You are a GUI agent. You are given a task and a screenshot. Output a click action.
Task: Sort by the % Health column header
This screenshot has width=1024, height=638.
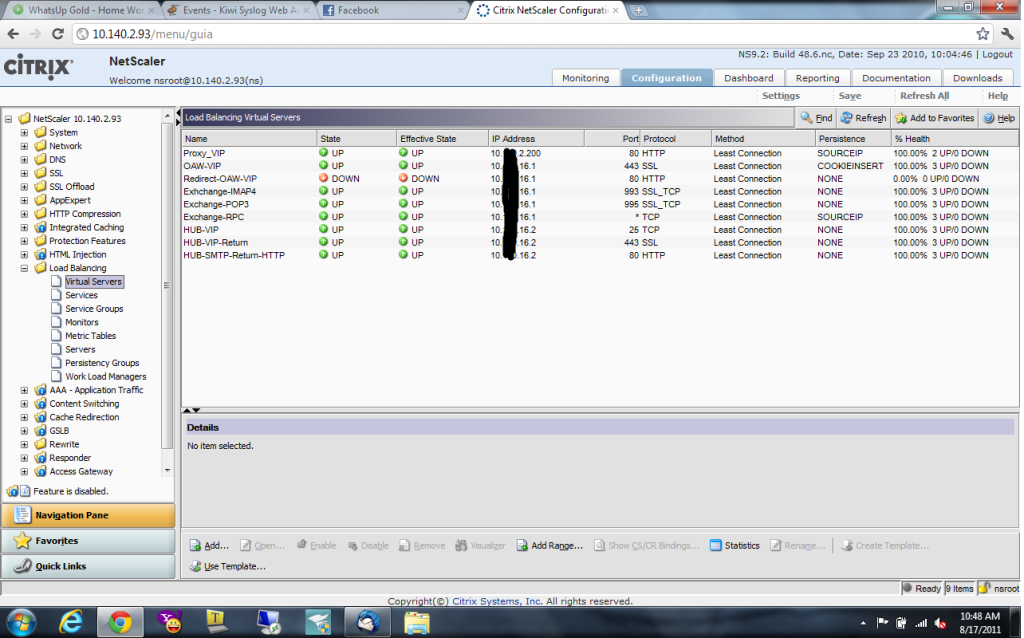954,138
